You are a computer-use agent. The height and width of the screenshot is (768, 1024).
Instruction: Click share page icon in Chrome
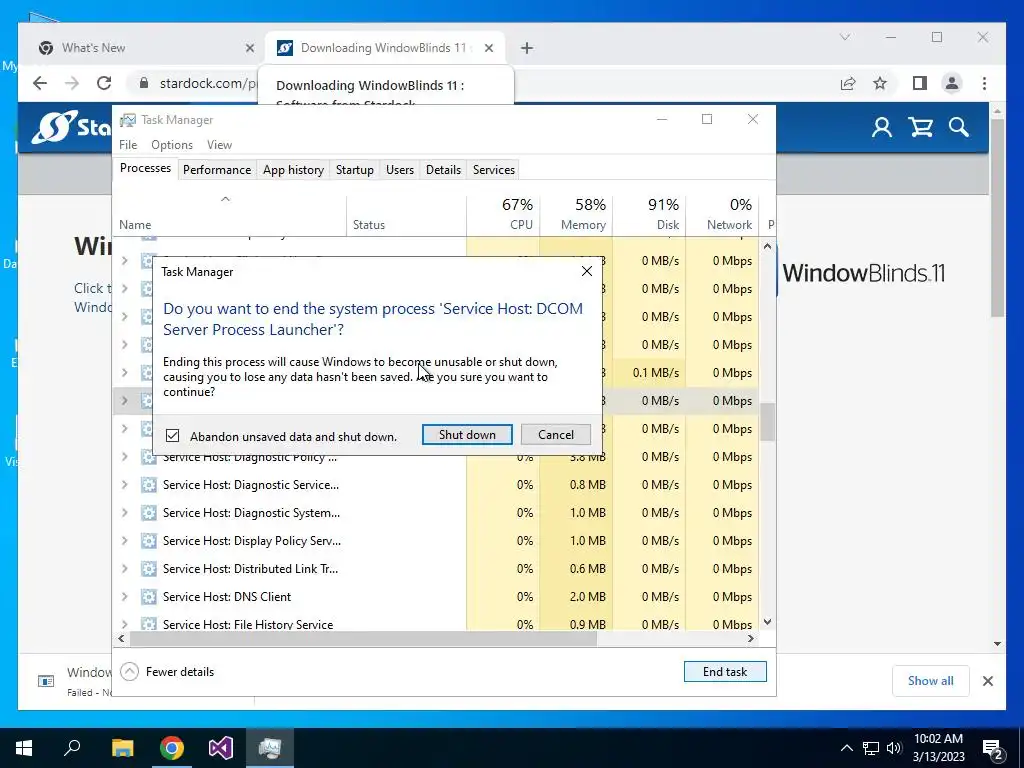(x=848, y=83)
